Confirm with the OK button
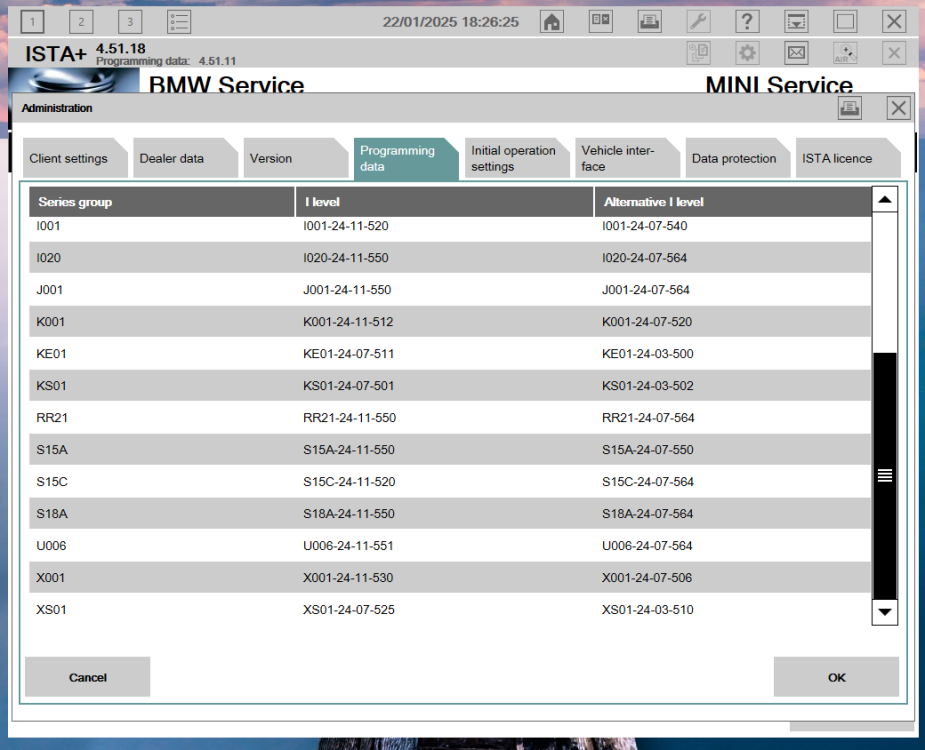 click(x=836, y=677)
